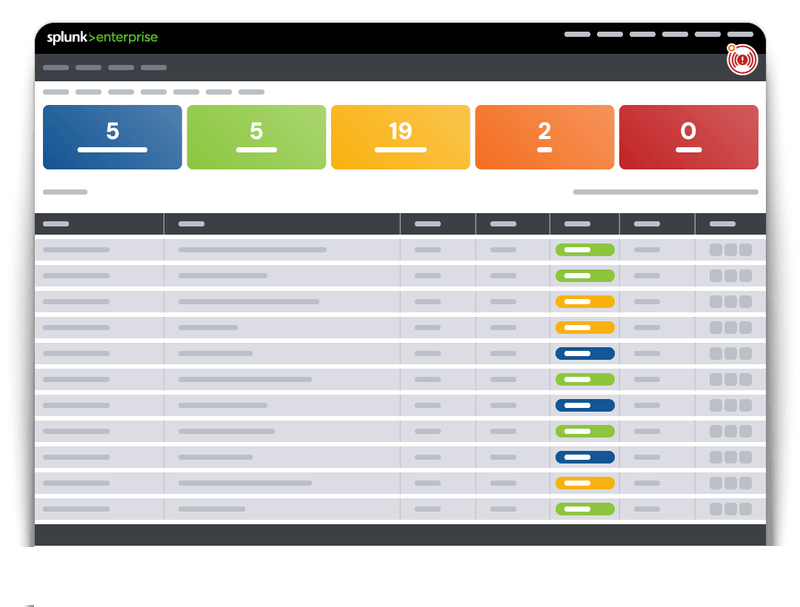Click last action icon in first table row
This screenshot has width=800, height=607.
(745, 250)
